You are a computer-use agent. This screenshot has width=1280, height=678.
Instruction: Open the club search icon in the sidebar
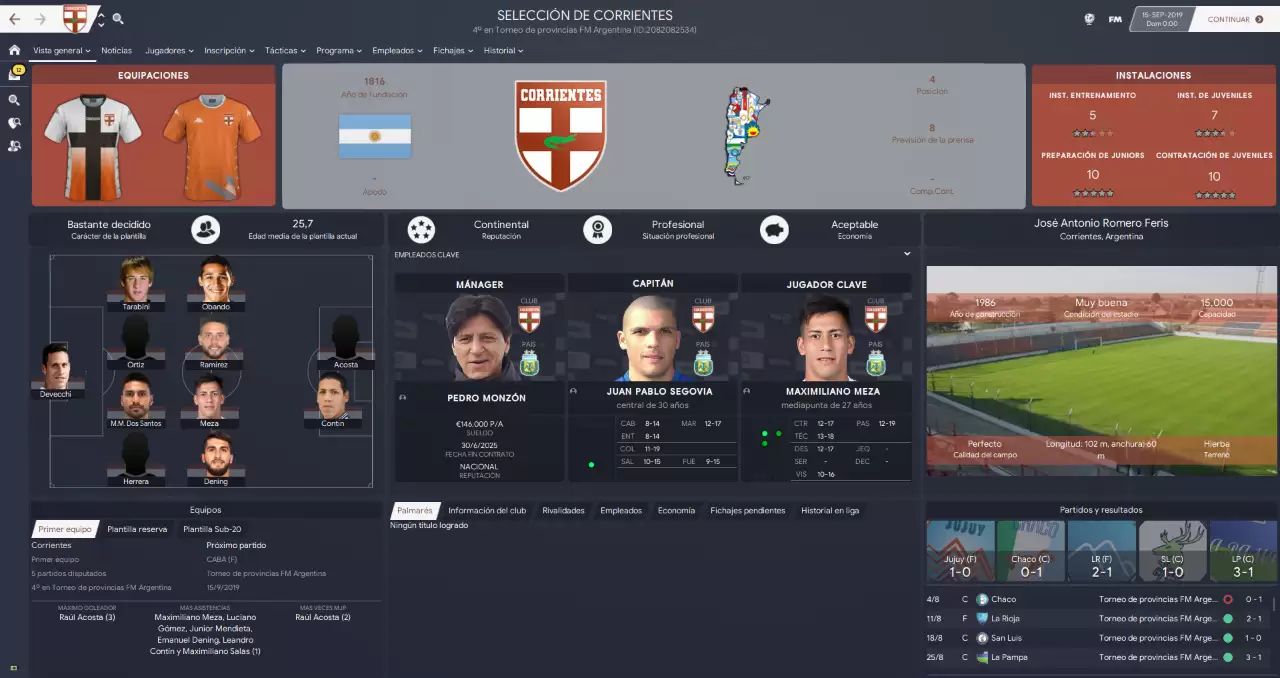14,123
